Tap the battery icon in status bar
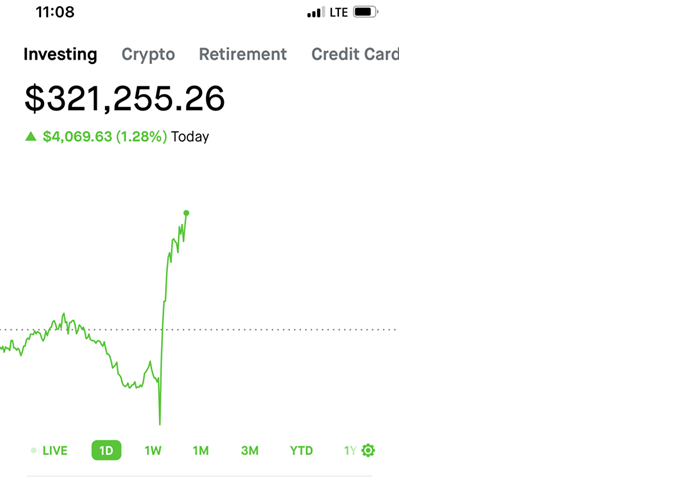 [x=366, y=12]
